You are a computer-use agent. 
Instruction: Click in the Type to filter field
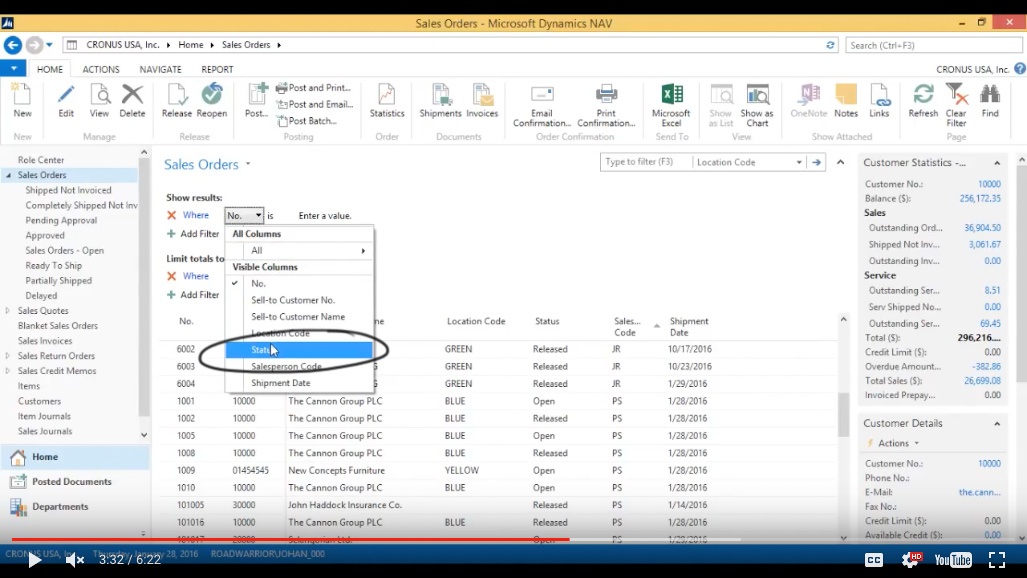(646, 162)
